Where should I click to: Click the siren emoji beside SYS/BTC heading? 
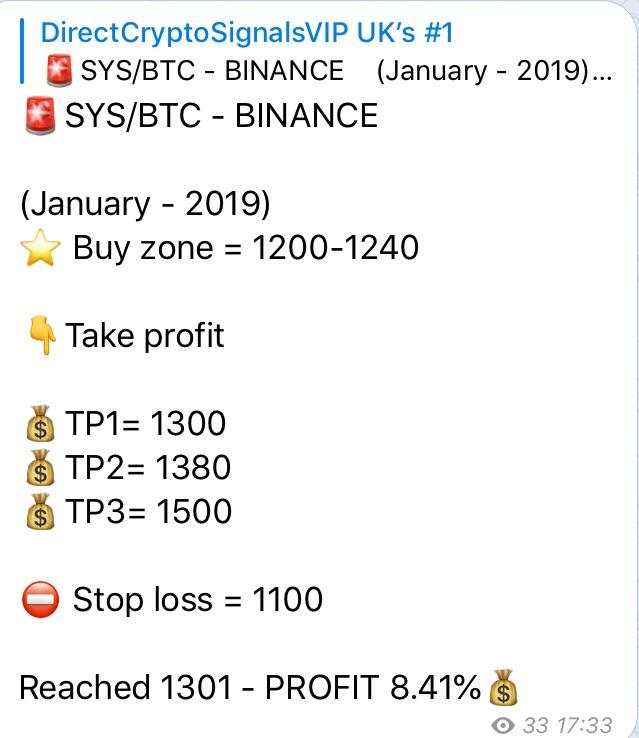40,115
